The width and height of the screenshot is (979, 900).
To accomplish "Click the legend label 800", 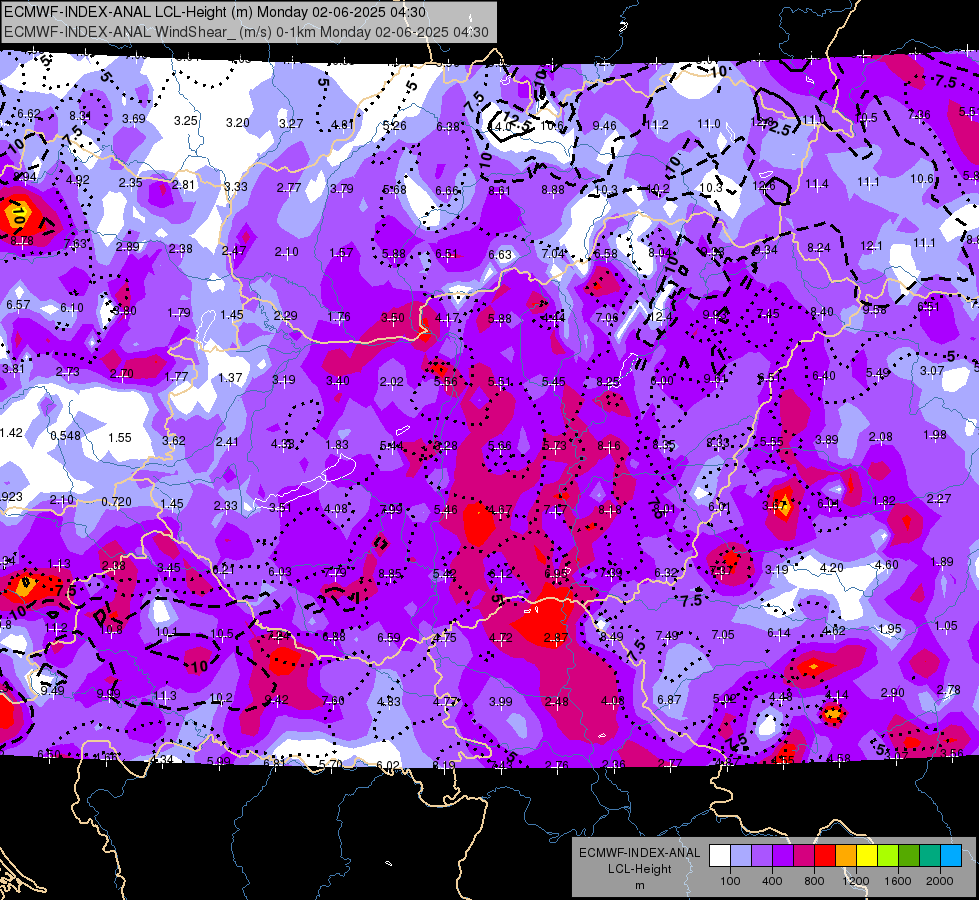I will tap(814, 881).
